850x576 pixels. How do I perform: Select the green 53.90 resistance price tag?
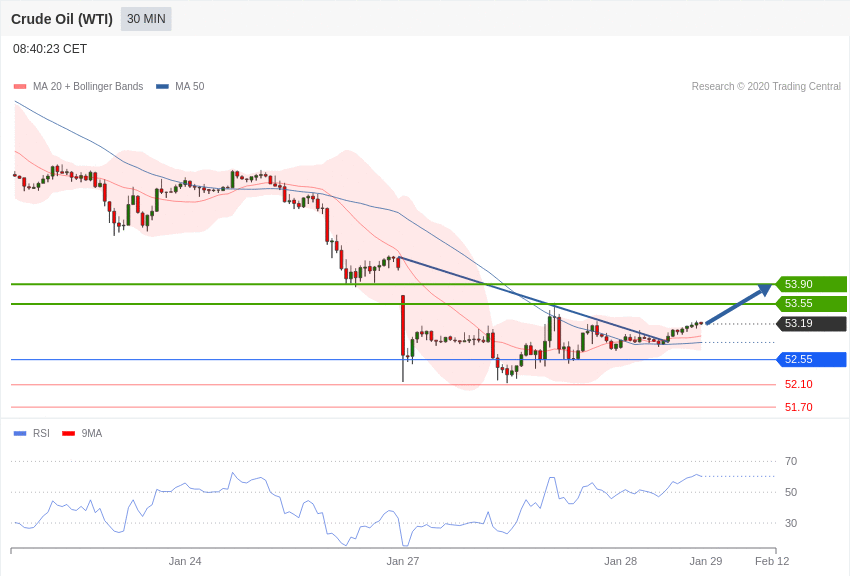pyautogui.click(x=811, y=284)
